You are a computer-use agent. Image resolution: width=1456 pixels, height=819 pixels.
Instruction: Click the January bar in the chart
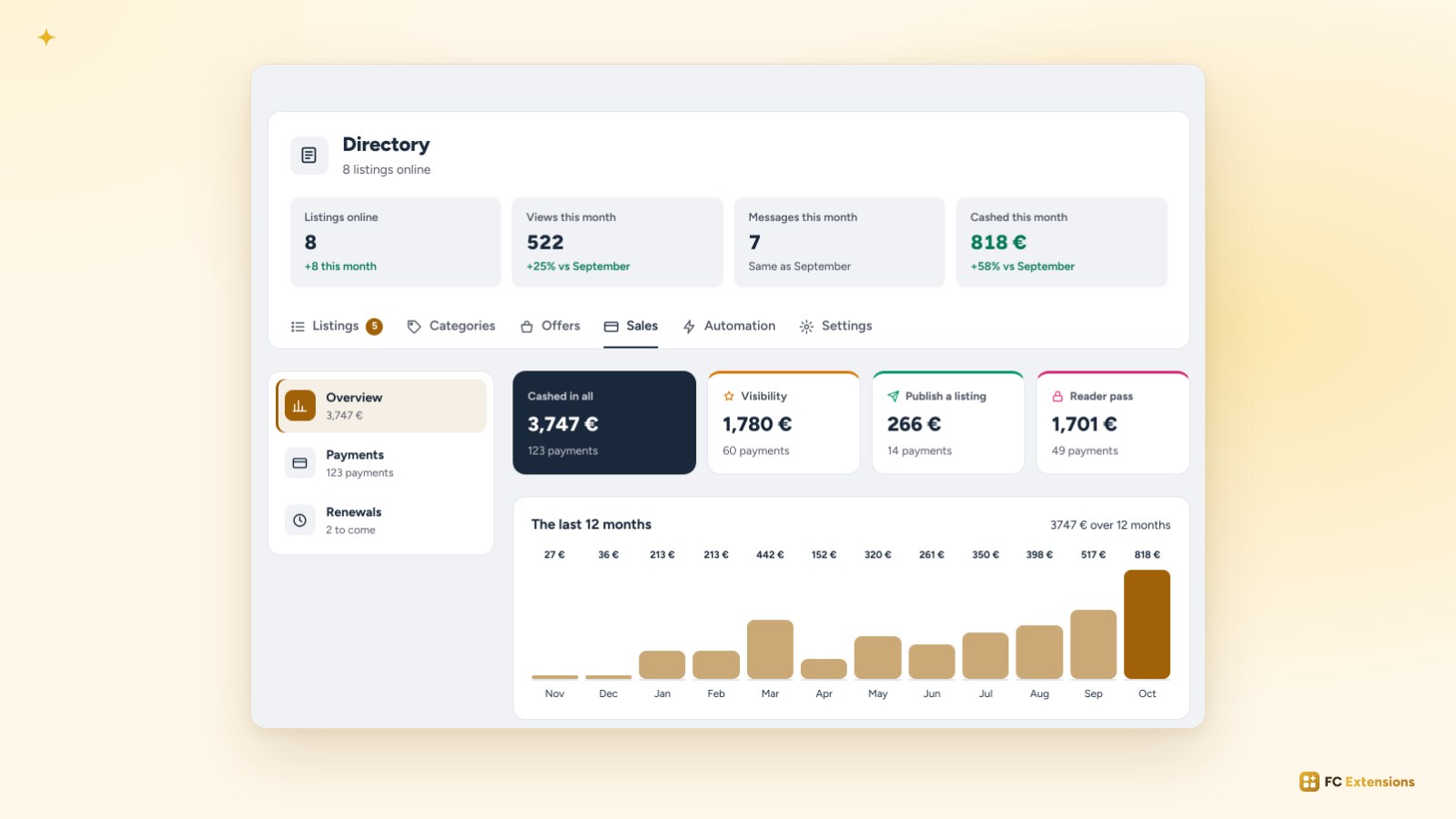pyautogui.click(x=662, y=664)
